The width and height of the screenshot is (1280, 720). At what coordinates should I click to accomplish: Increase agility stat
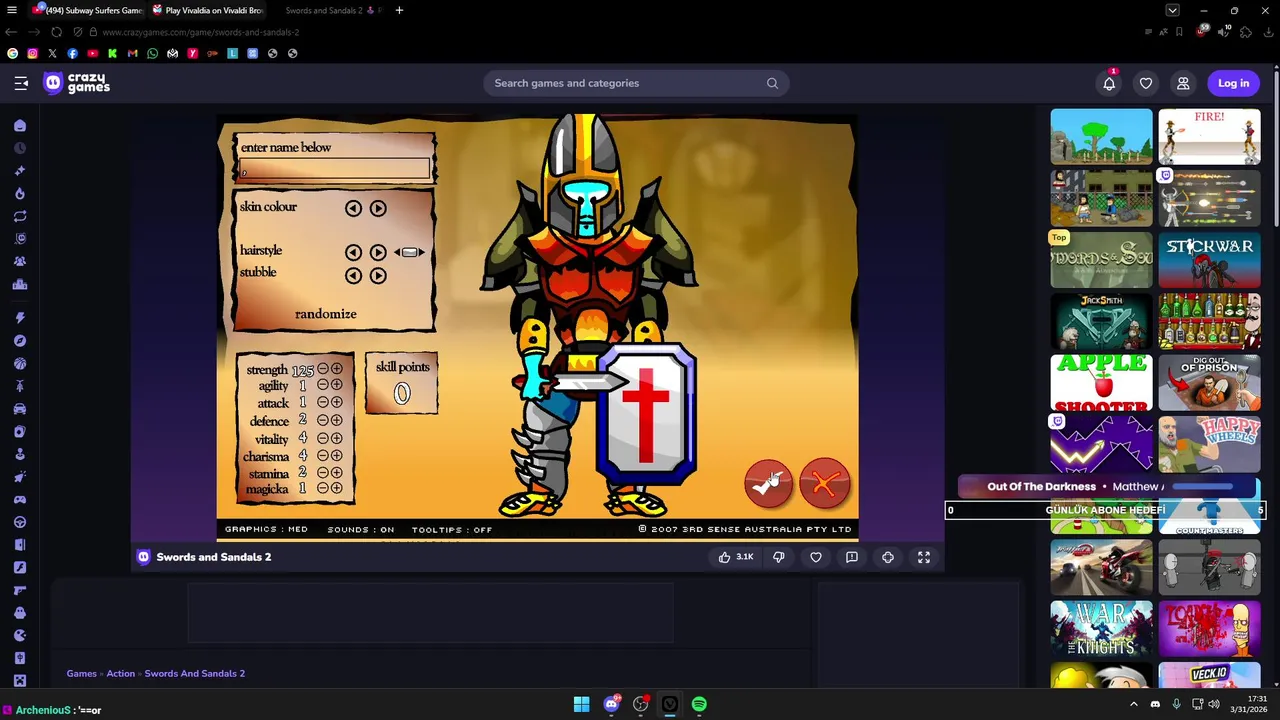tap(337, 385)
